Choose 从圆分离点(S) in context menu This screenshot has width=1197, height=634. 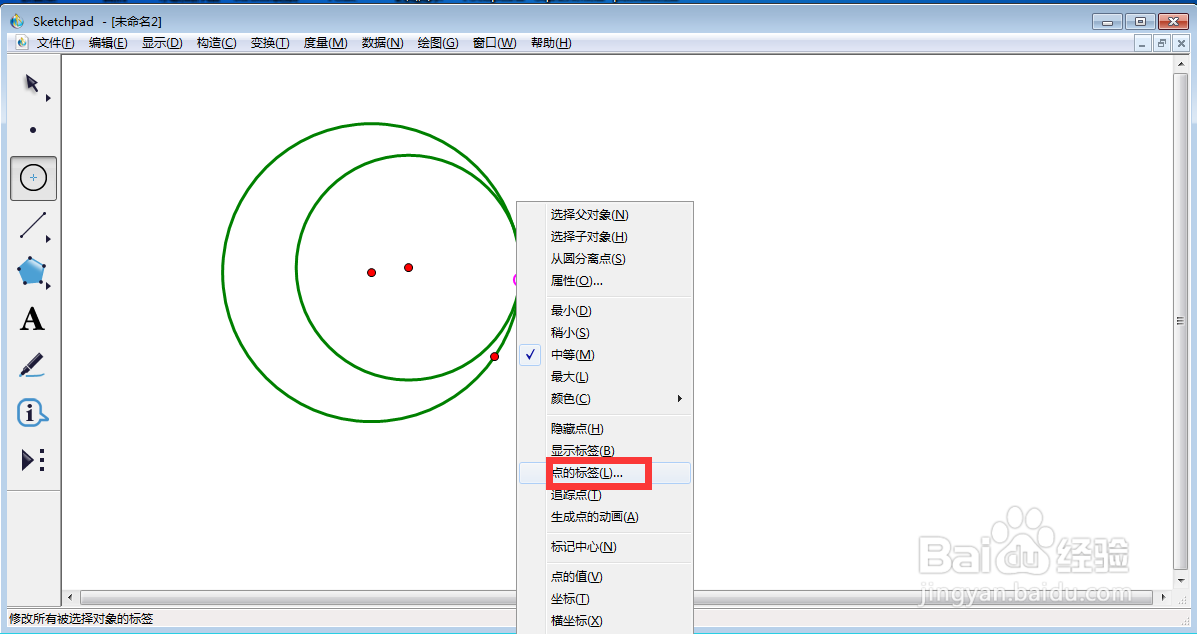[605, 259]
